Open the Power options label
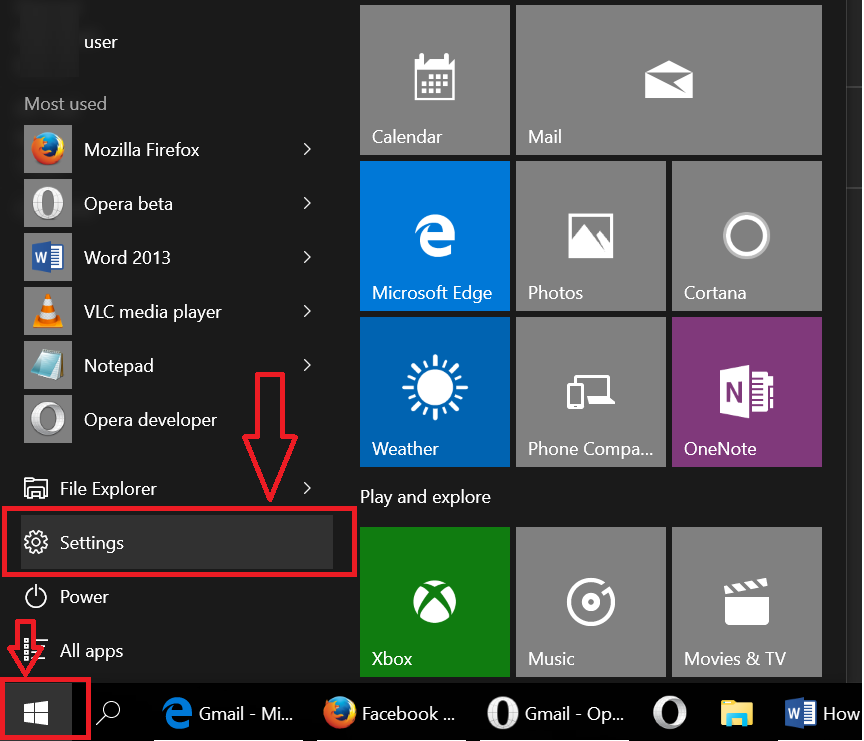This screenshot has width=864, height=741. point(84,597)
